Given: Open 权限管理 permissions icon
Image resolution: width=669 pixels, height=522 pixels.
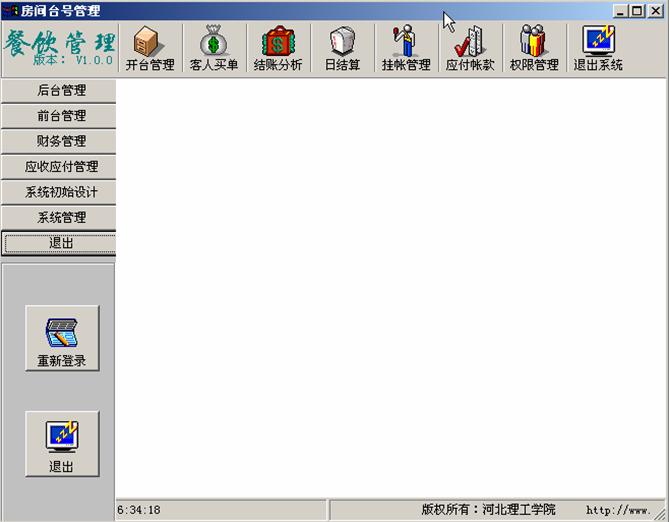Looking at the screenshot, I should click(534, 48).
